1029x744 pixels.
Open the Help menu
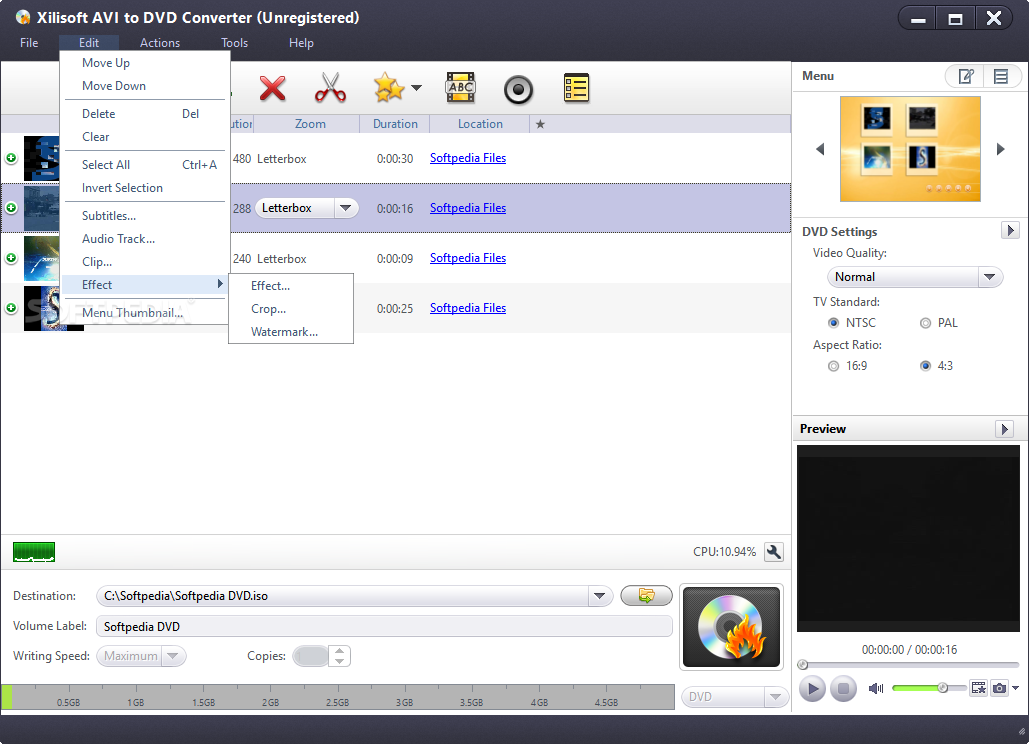[301, 43]
